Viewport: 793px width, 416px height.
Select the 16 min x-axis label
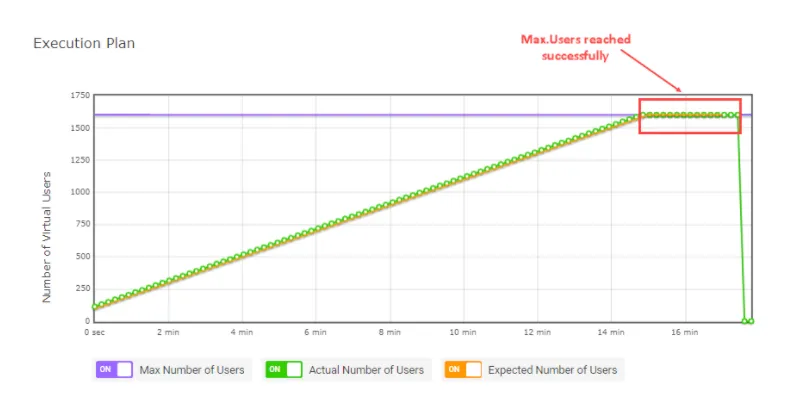[x=684, y=332]
